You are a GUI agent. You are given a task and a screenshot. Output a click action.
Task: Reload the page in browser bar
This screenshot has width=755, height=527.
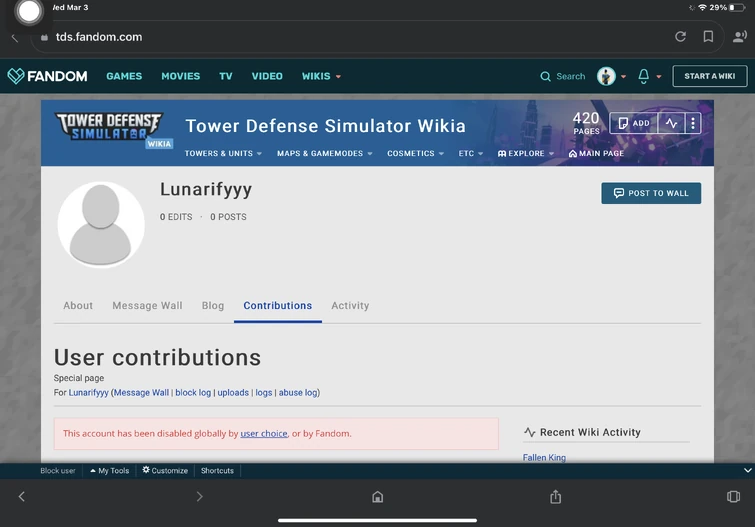click(680, 37)
